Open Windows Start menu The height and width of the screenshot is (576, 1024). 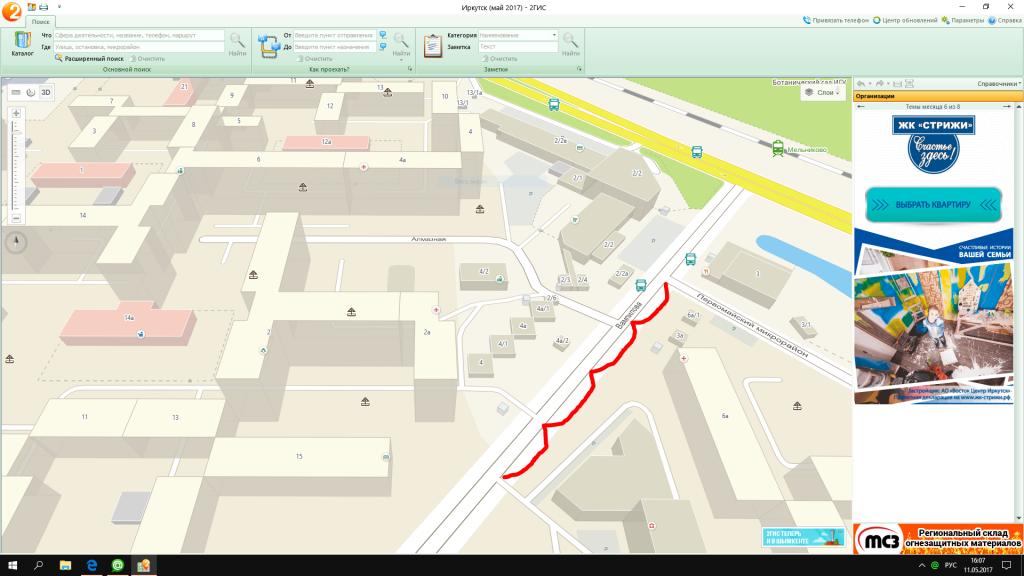[x=12, y=566]
